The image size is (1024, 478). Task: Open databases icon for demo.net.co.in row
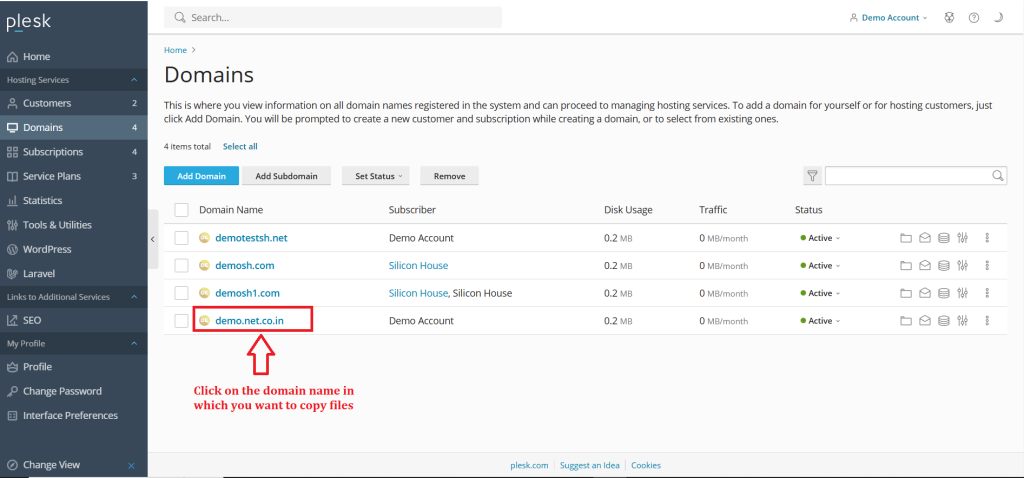[944, 321]
